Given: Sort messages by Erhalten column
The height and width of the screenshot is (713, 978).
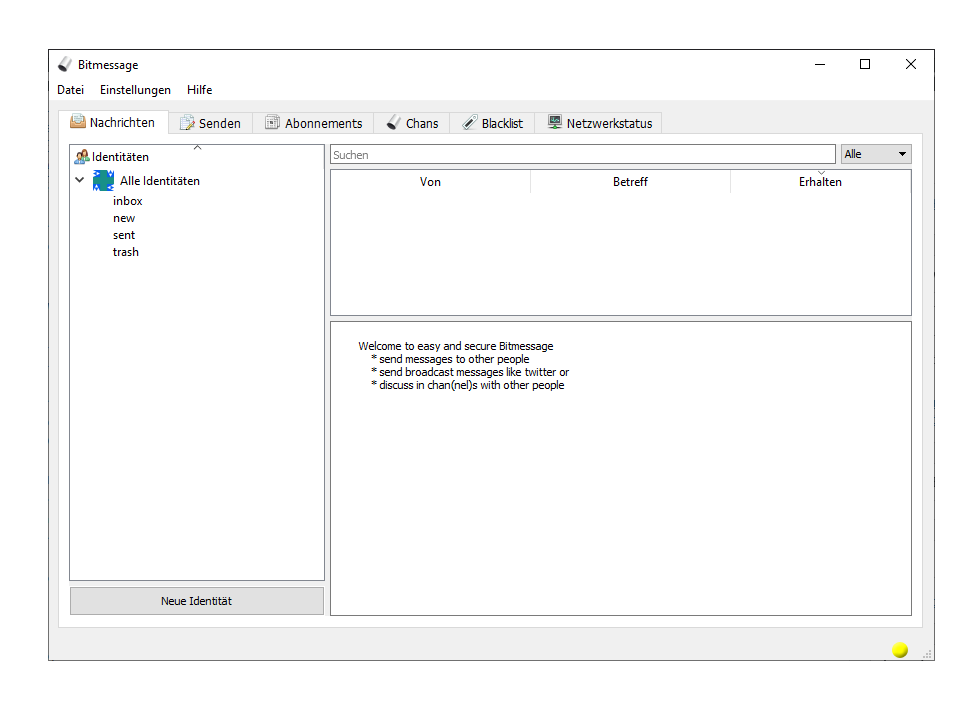Looking at the screenshot, I should click(820, 182).
